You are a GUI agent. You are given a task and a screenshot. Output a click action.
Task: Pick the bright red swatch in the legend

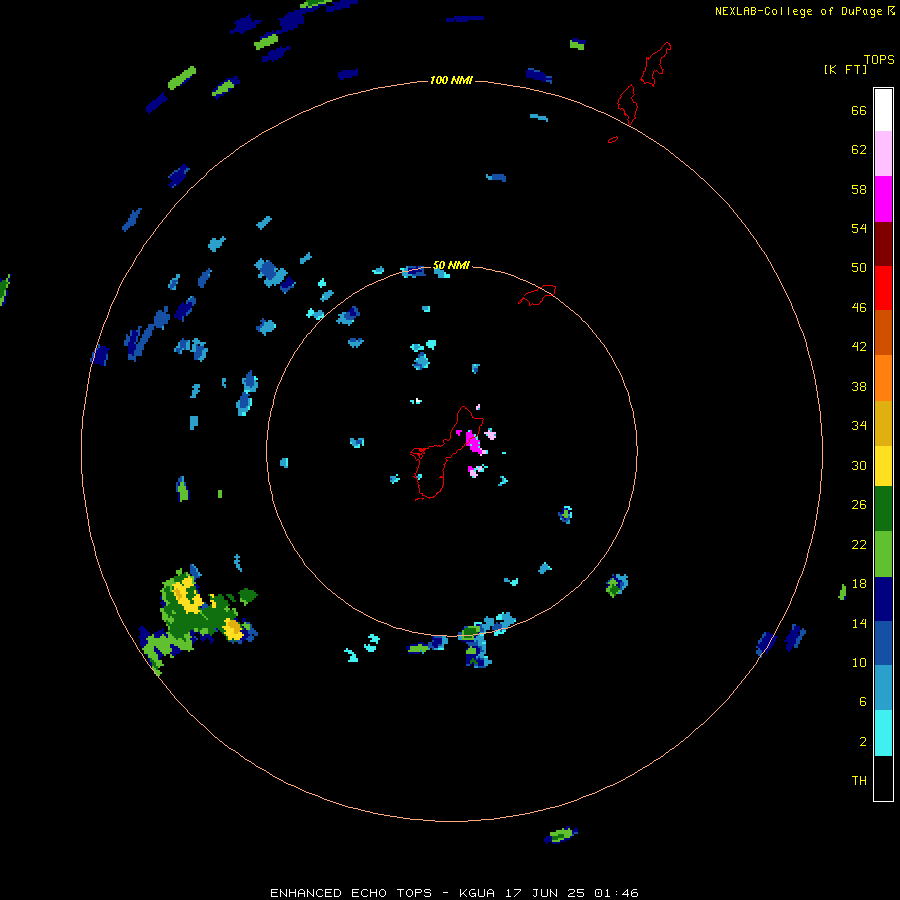pyautogui.click(x=883, y=288)
